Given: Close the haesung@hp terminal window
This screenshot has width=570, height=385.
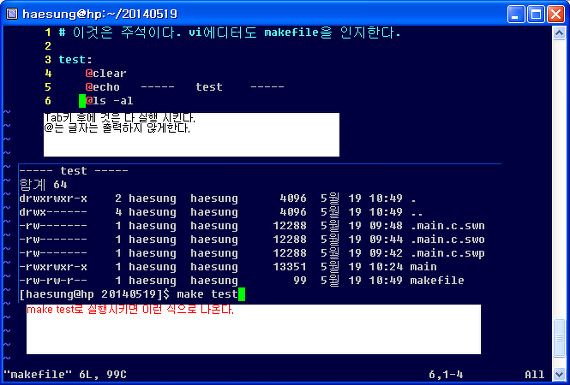Looking at the screenshot, I should pos(556,14).
